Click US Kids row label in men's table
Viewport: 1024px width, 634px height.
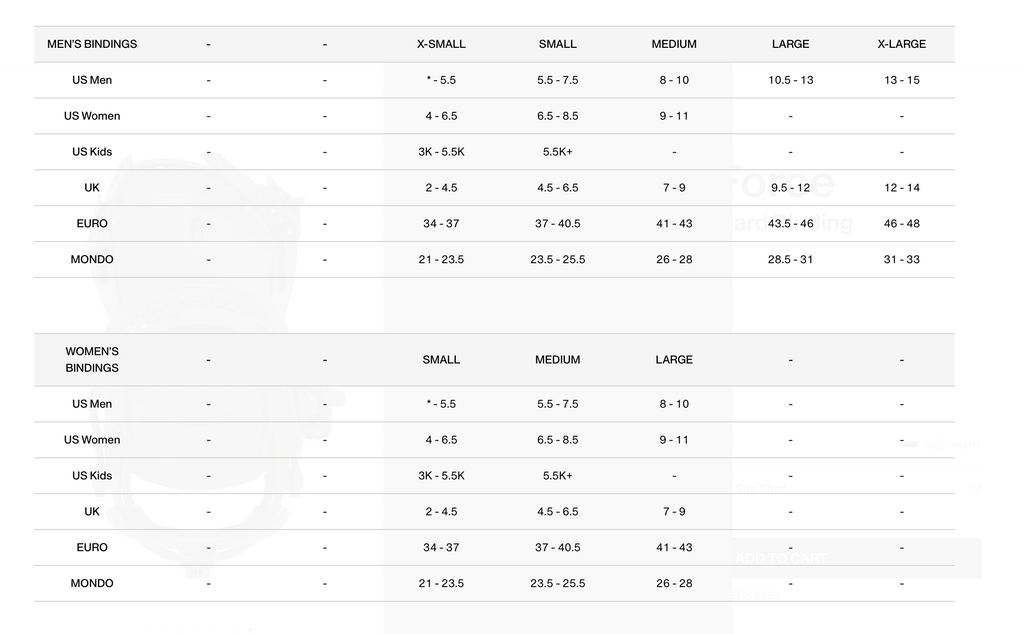[92, 152]
